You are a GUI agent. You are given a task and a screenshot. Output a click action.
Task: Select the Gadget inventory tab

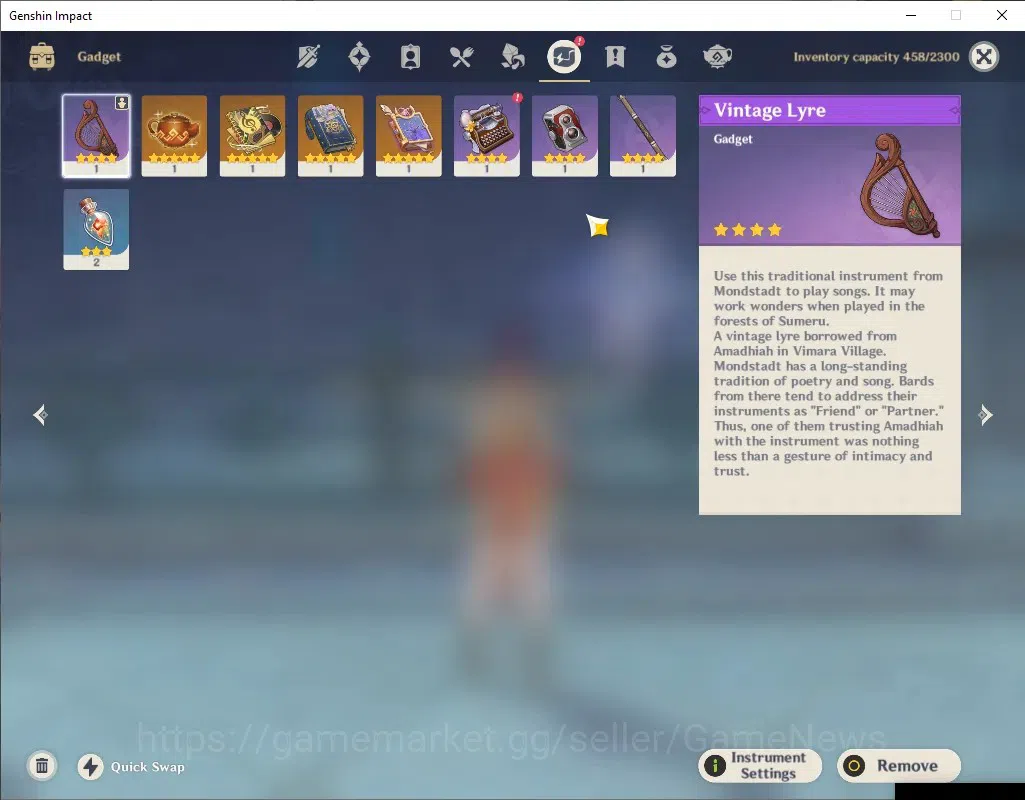click(564, 57)
